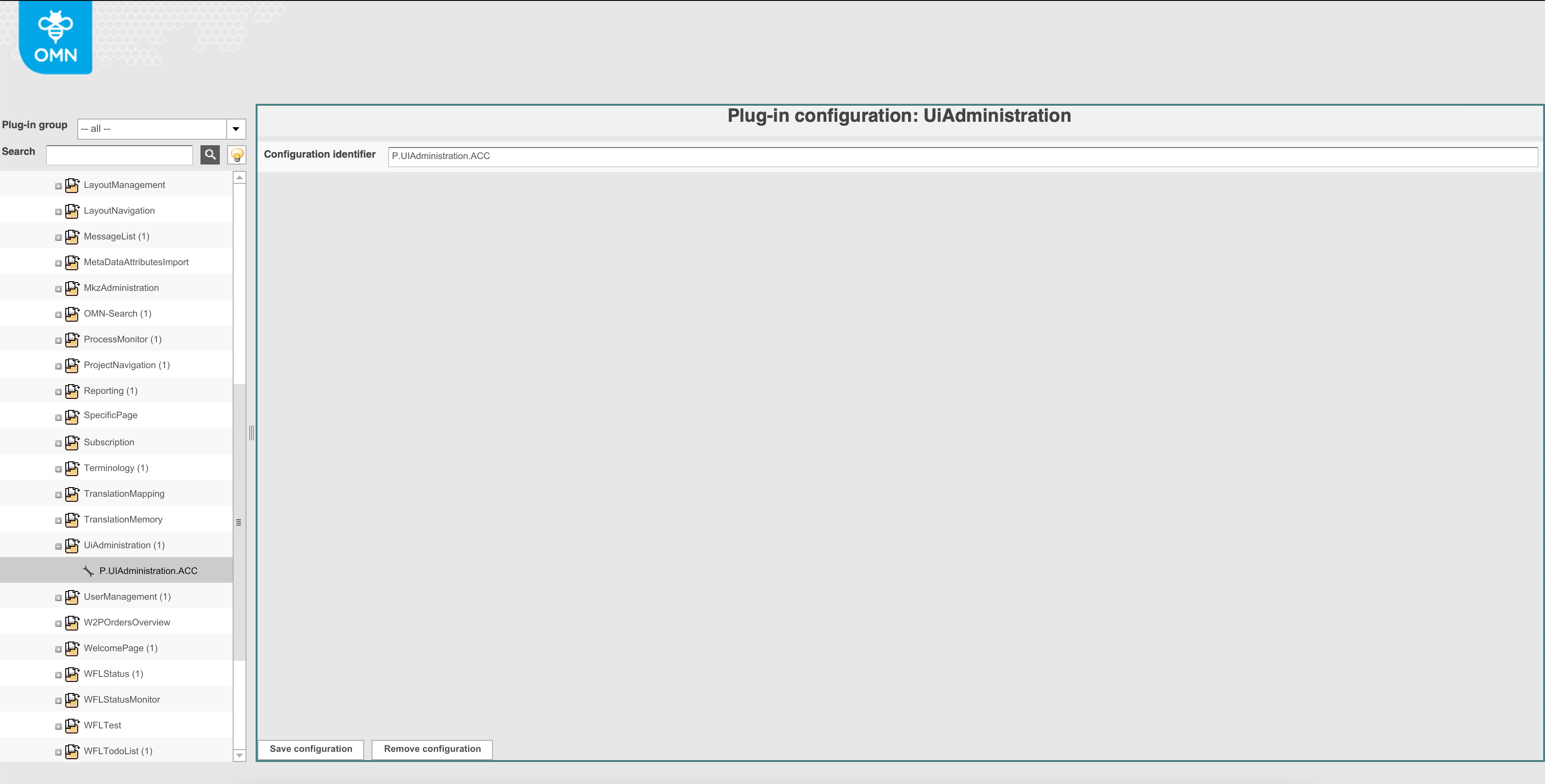Select the TranslationMemory tree item
This screenshot has height=784, width=1545.
point(123,520)
